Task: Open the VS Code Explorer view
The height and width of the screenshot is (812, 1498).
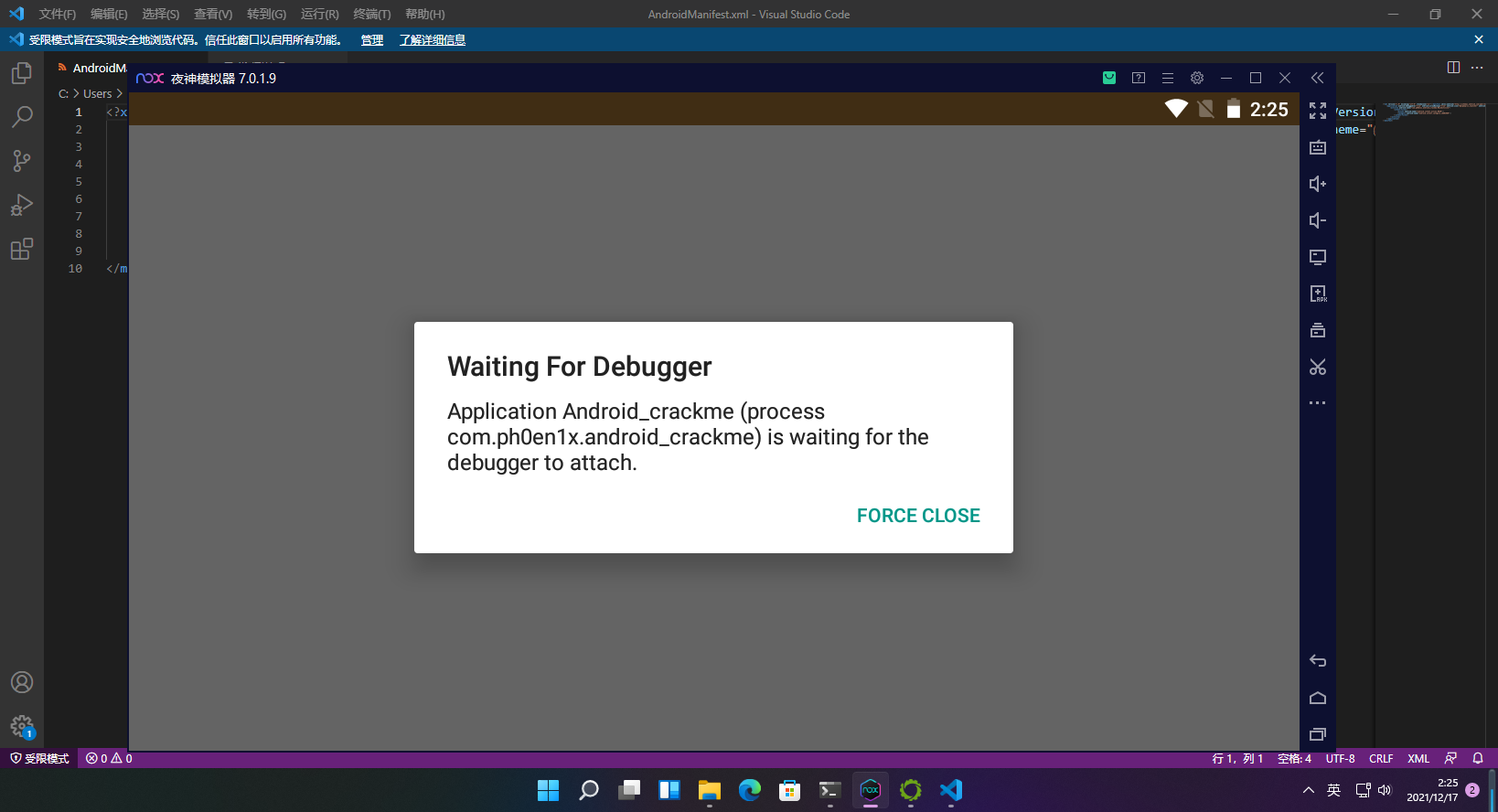Action: point(22,73)
